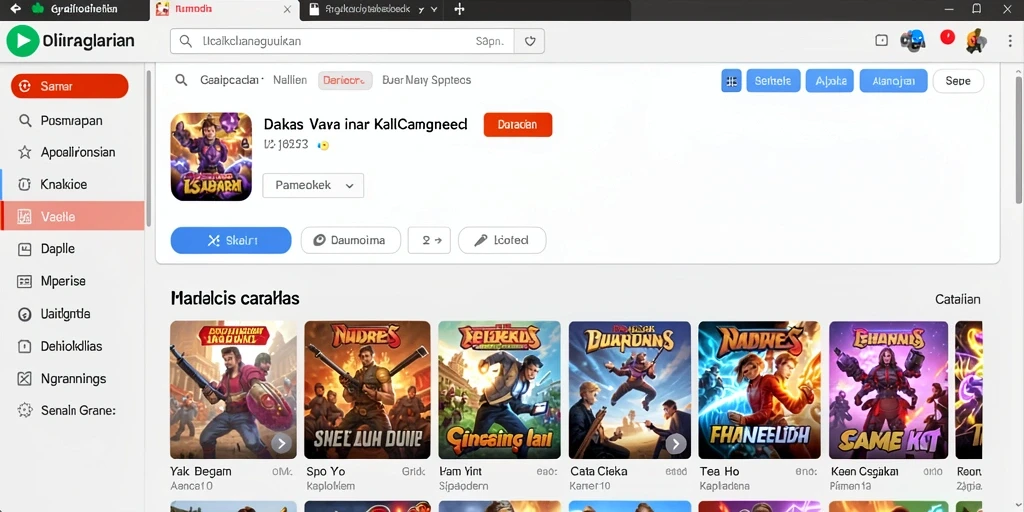
Task: Expand the tab list chevron in title bar
Action: pyautogui.click(x=434, y=10)
